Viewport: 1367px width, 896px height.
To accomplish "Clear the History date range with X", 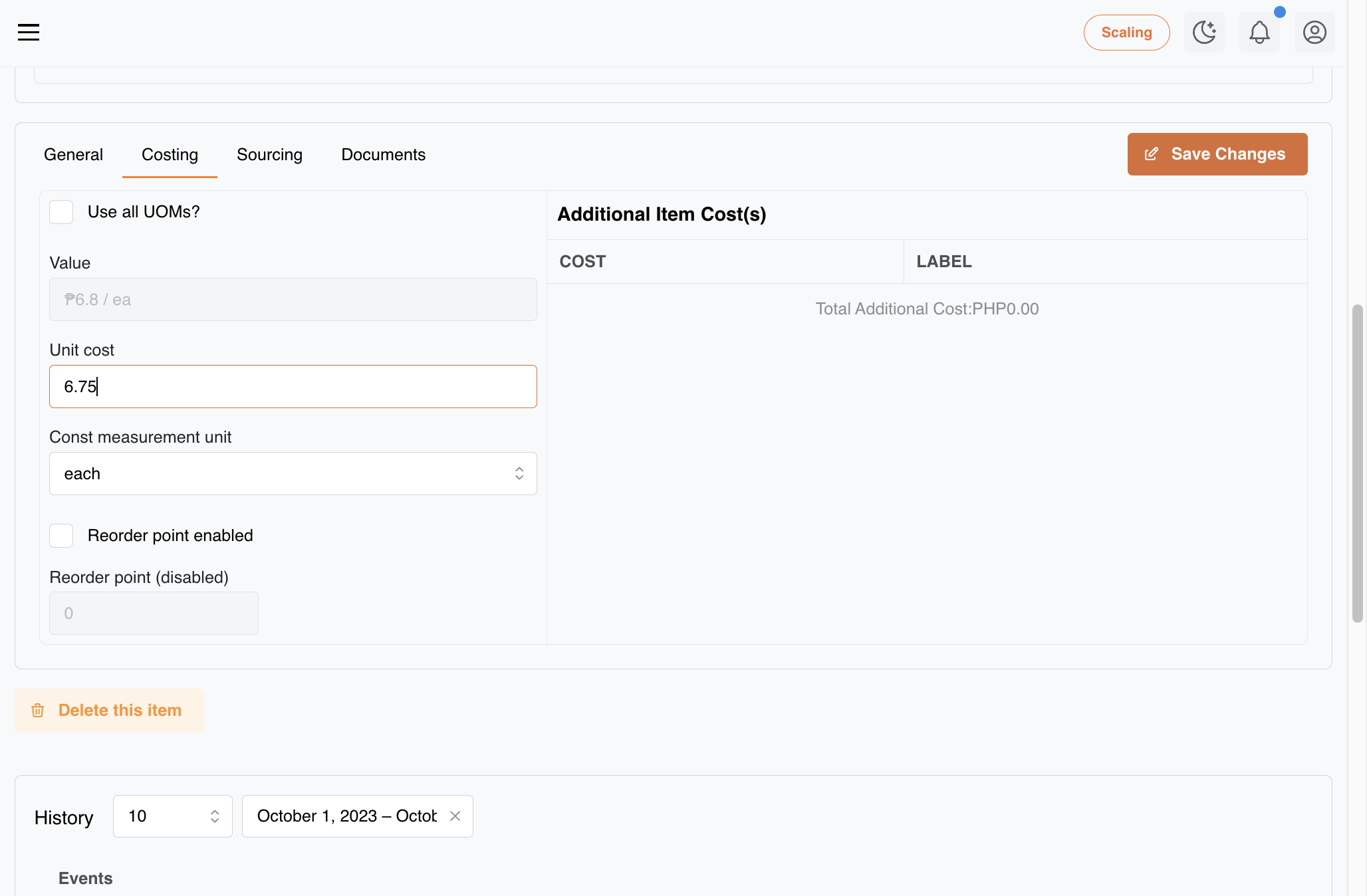I will [x=455, y=816].
